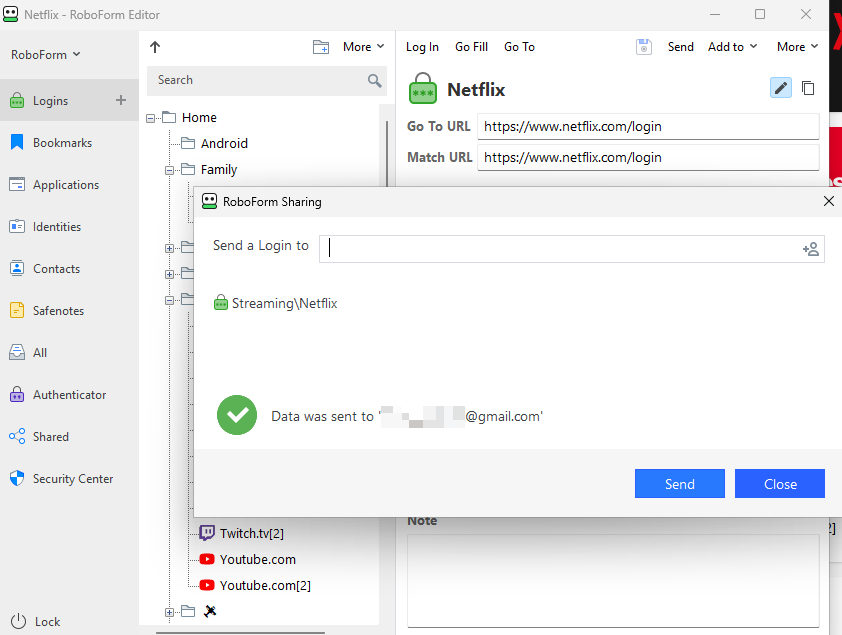Click the Log In toolbar item
The width and height of the screenshot is (842, 635).
(422, 47)
